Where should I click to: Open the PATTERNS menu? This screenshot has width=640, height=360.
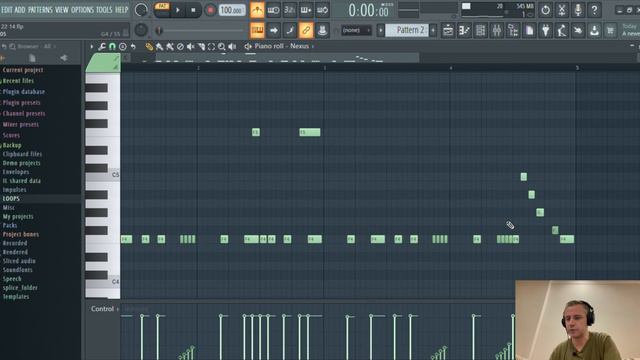(x=40, y=9)
